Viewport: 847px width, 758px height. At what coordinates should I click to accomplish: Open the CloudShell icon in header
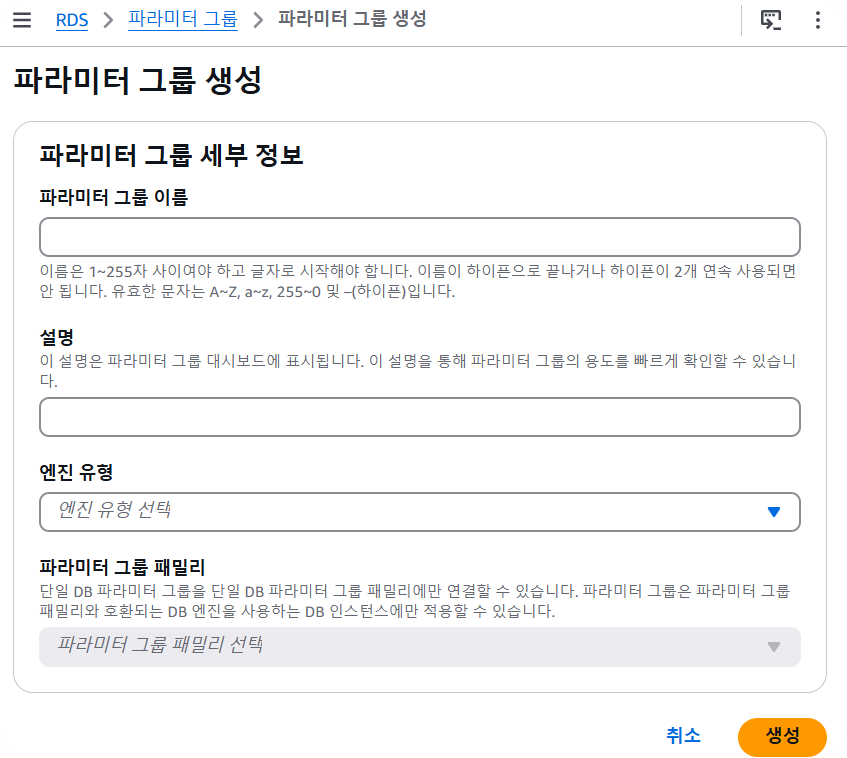(771, 20)
